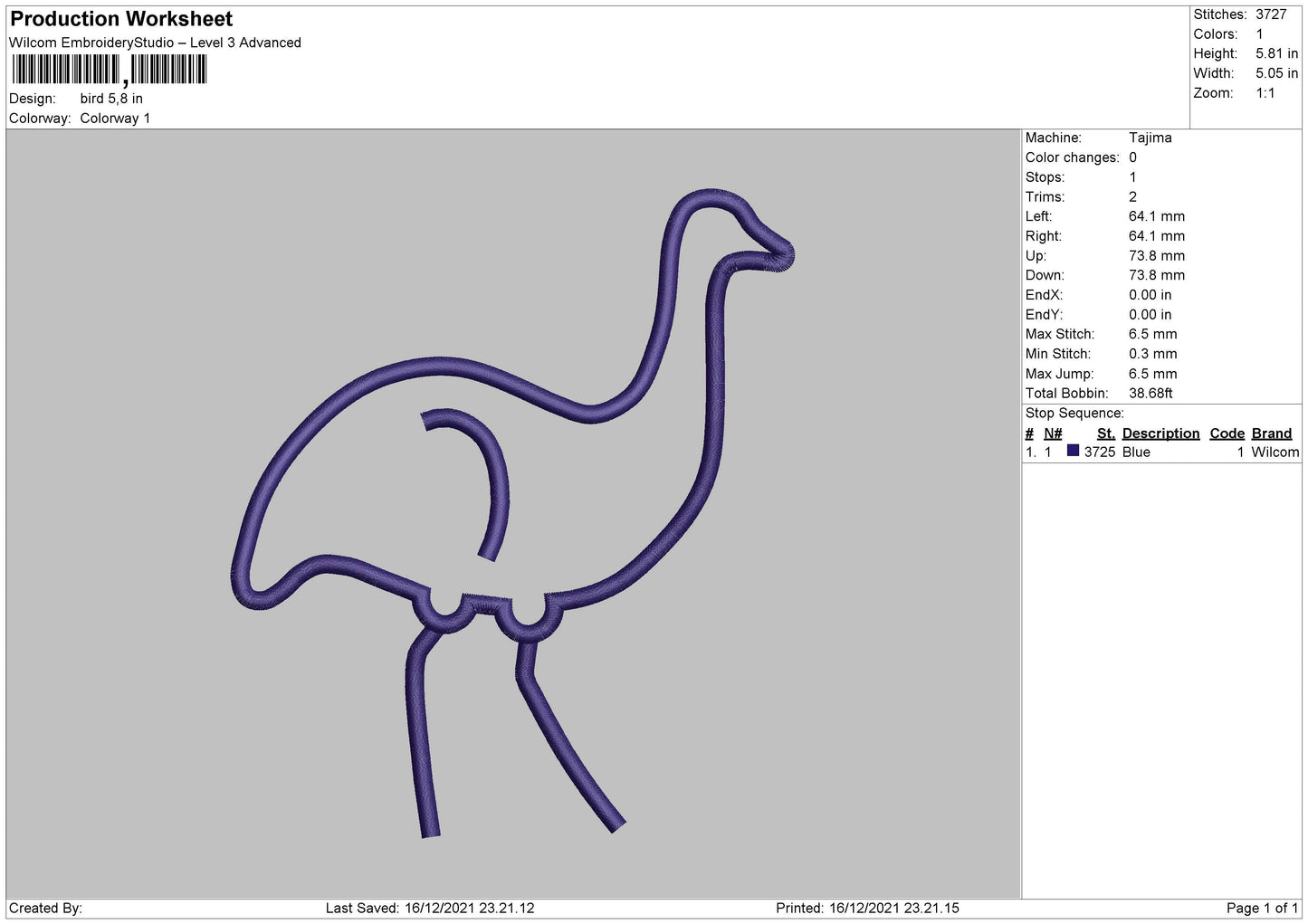
Task: Click the Wilcom brand cell
Action: [1275, 452]
